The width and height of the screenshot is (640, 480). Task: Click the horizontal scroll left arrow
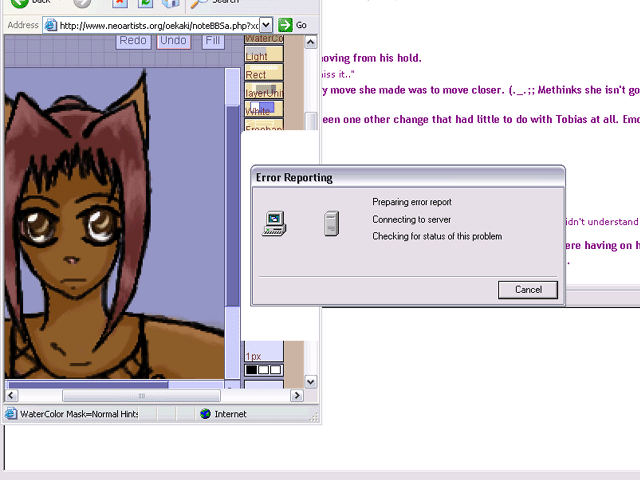(11, 395)
